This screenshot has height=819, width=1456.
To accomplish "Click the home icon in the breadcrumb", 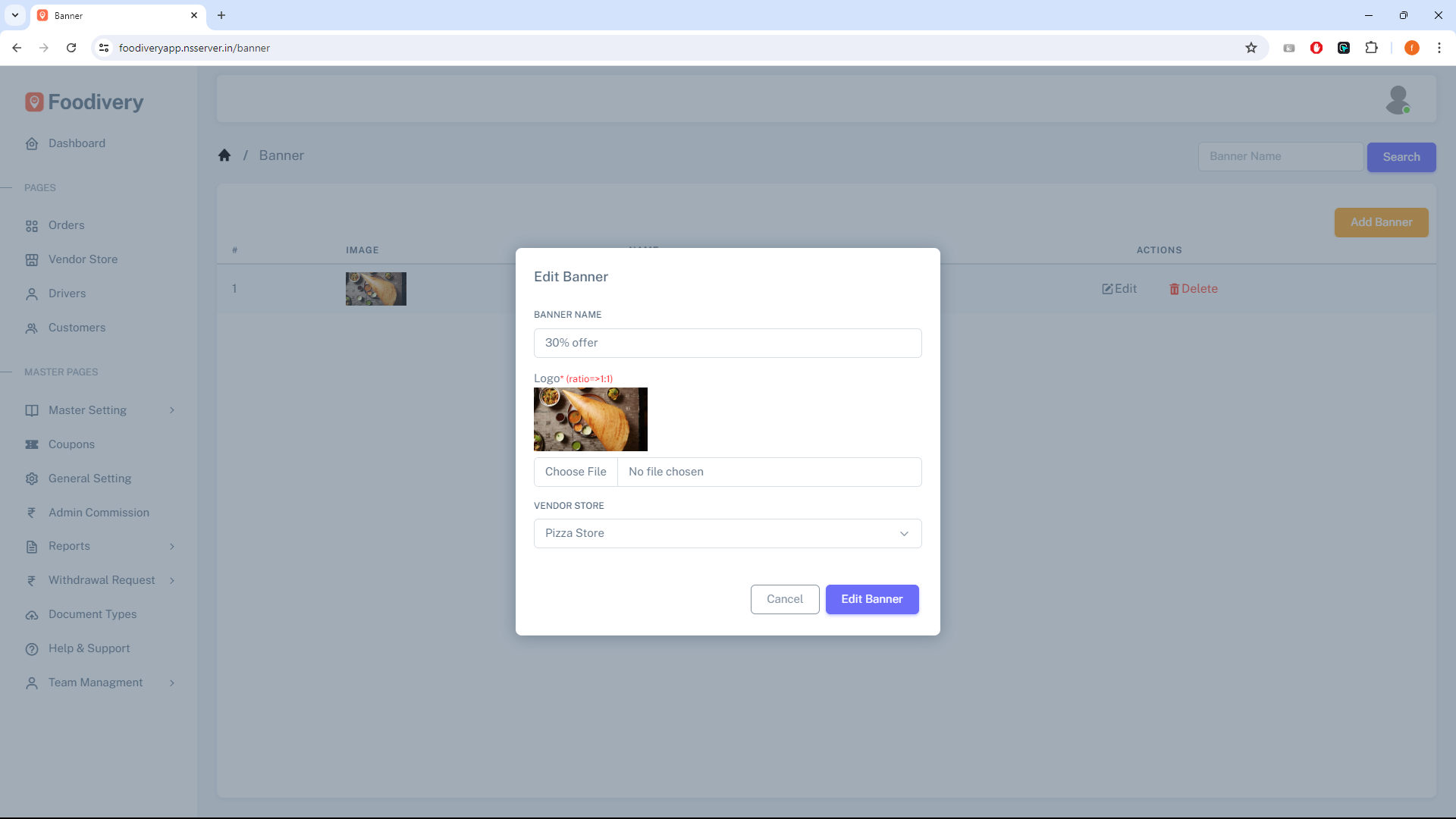I will 224,155.
